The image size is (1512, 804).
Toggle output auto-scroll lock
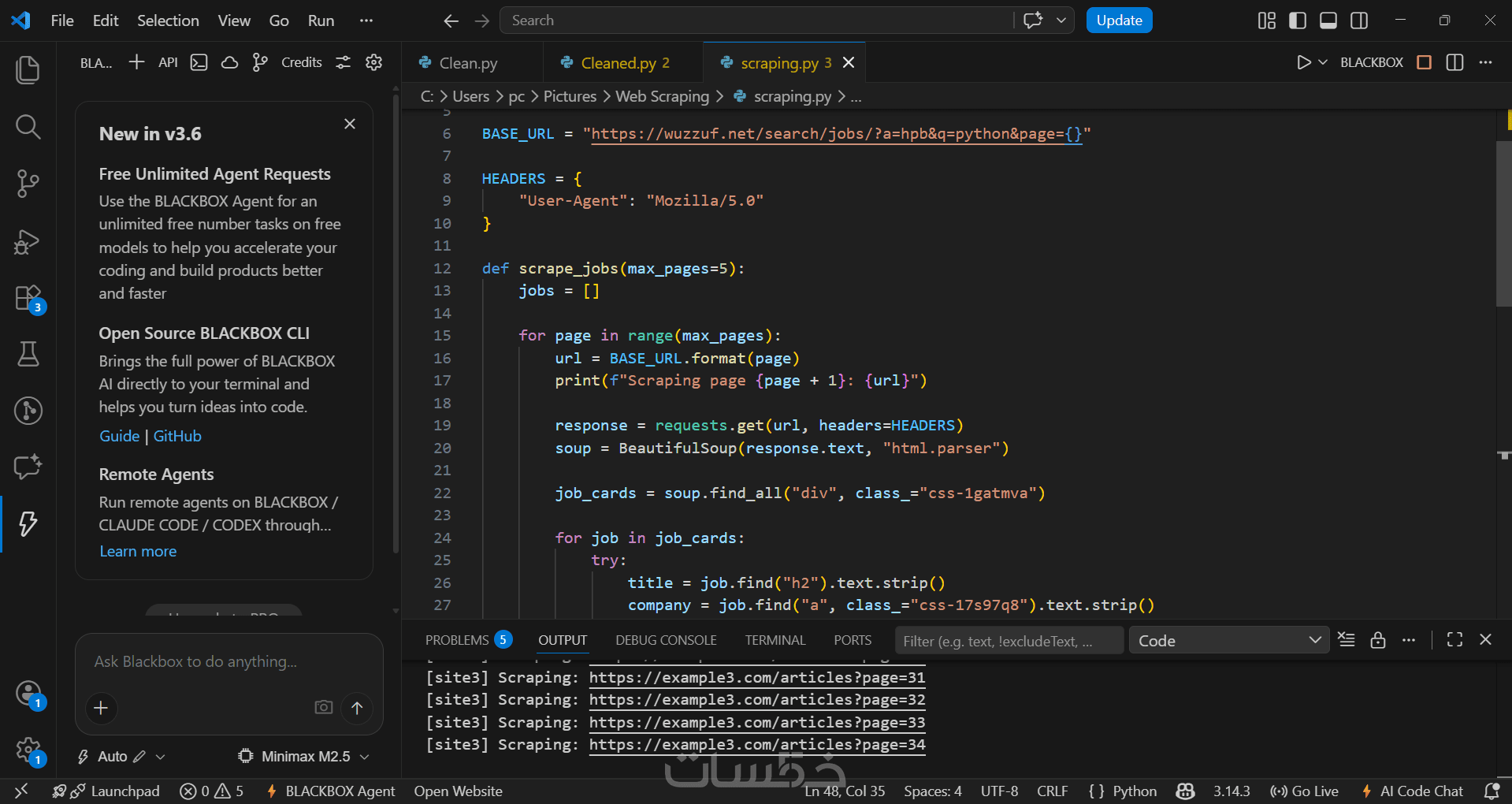(1377, 640)
